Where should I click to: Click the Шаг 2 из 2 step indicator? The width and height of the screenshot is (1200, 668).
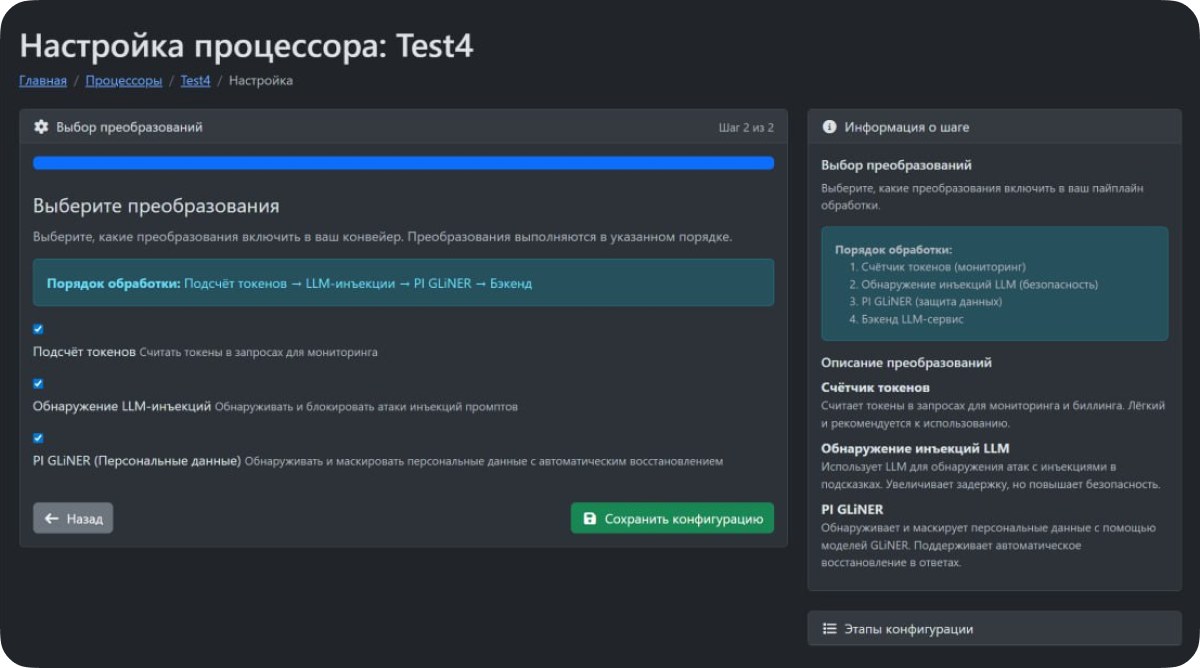pyautogui.click(x=746, y=128)
